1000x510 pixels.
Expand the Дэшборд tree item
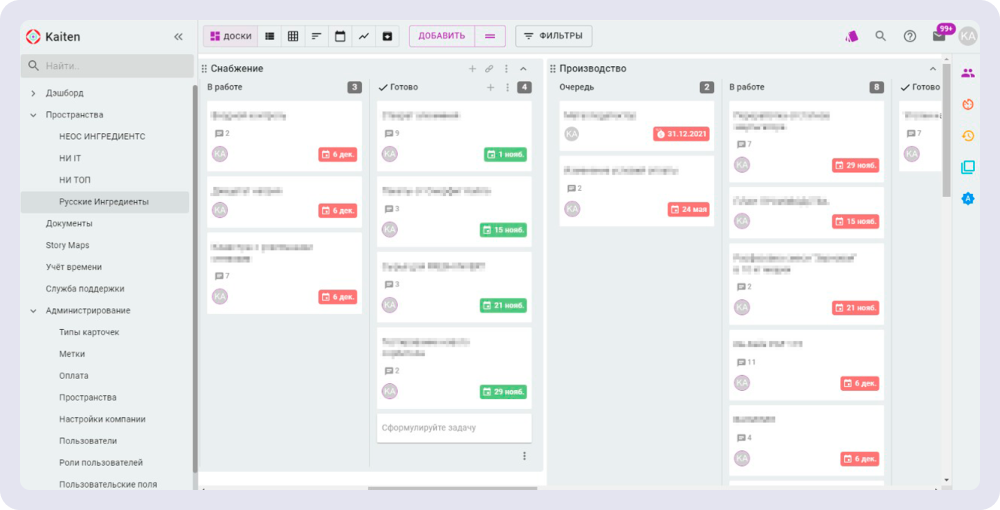click(33, 93)
